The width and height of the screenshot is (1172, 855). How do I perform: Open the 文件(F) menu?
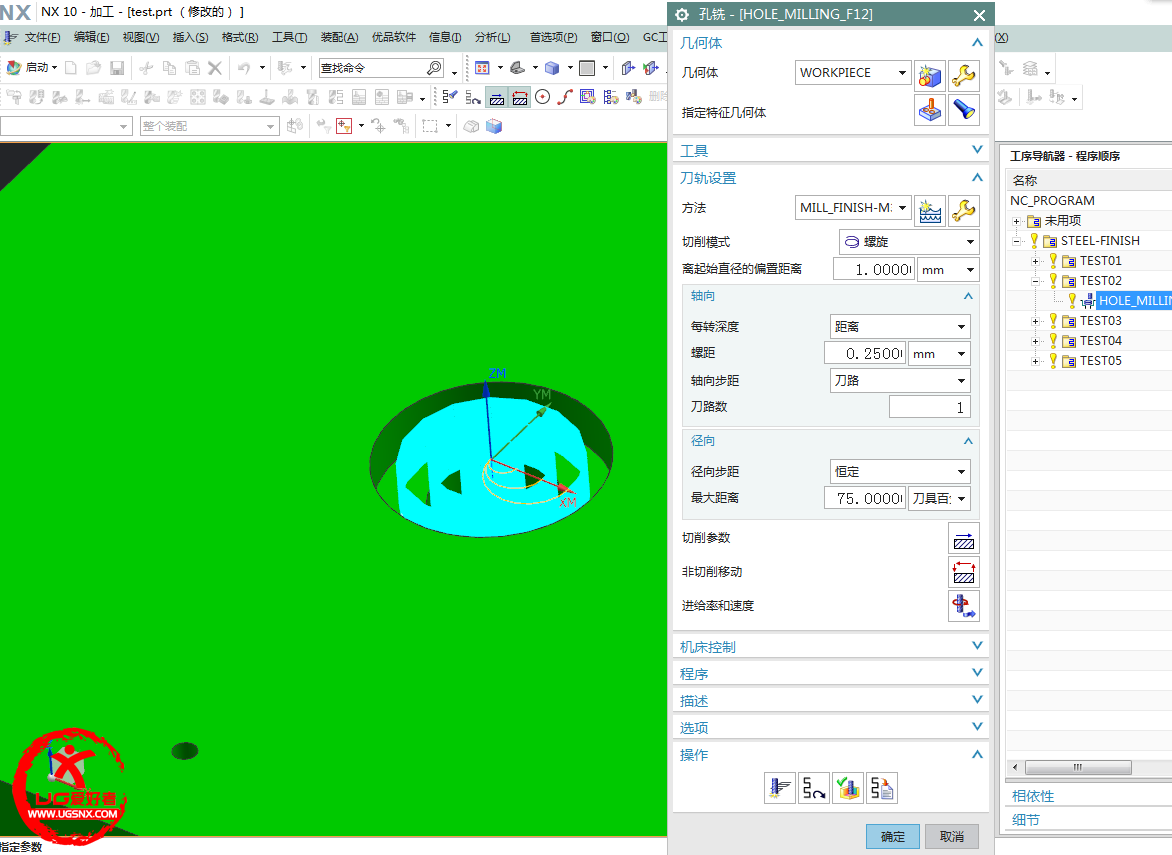click(x=42, y=37)
